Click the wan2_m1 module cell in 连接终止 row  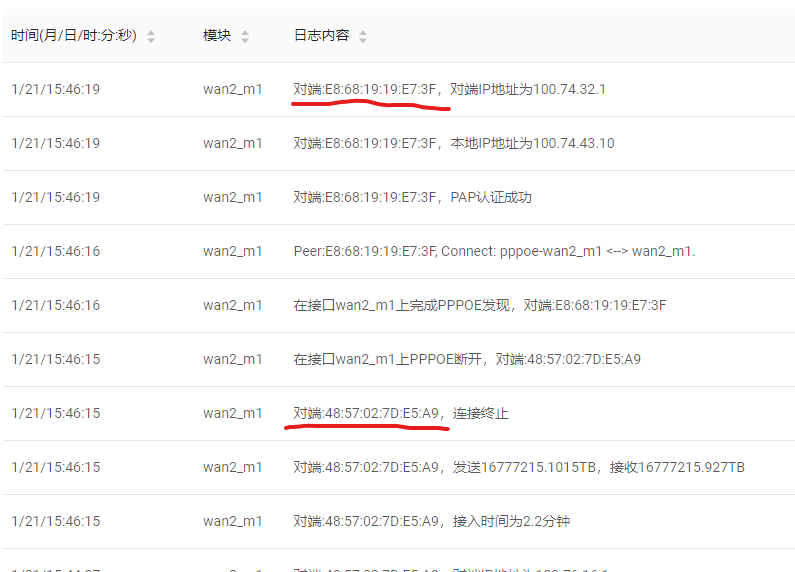pos(232,413)
